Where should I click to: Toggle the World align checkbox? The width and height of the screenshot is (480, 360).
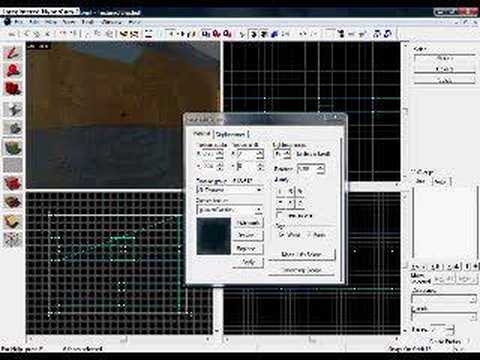tap(281, 235)
